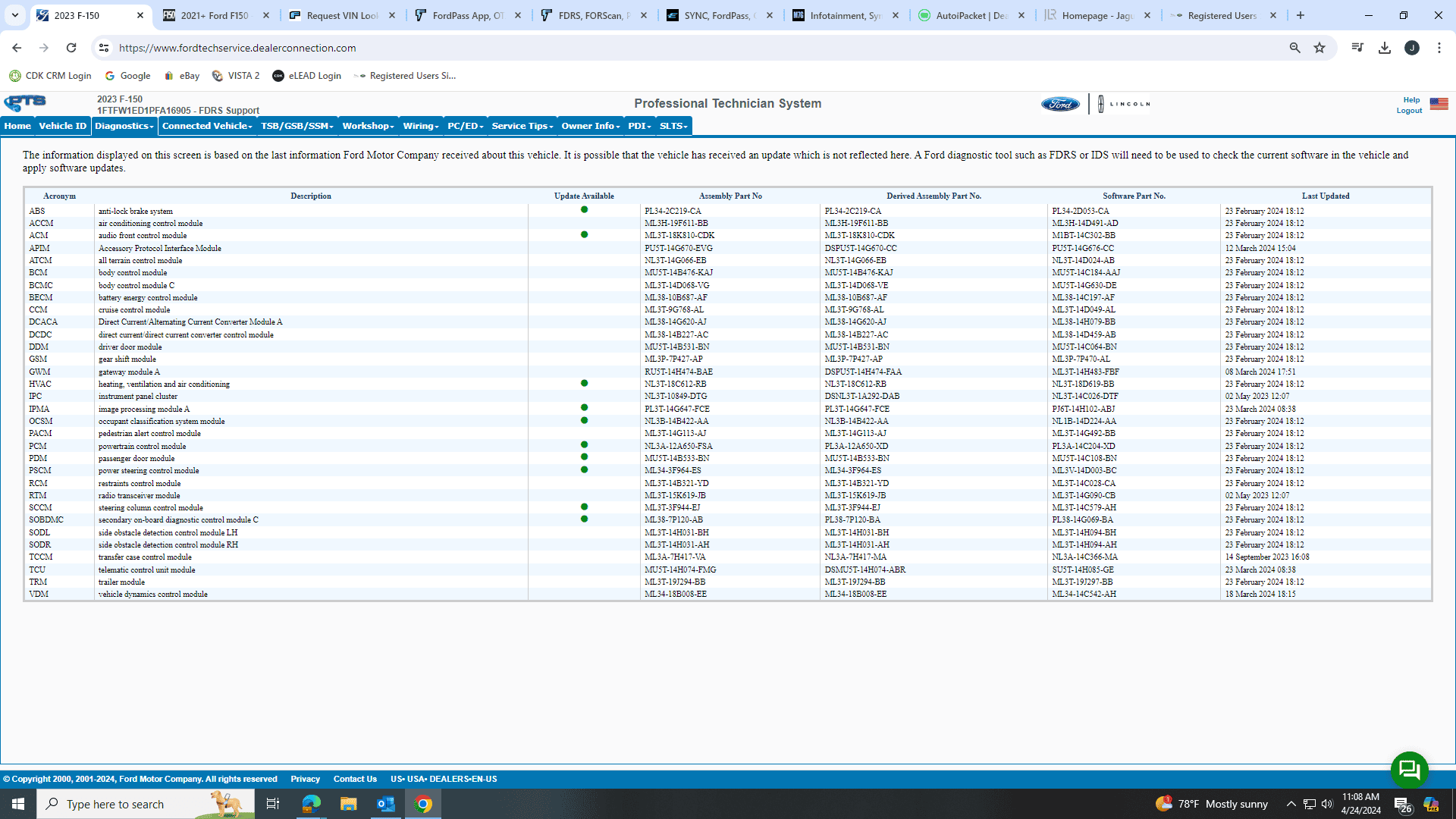This screenshot has width=1456, height=819.
Task: Open the Chrome profile avatar
Action: tap(1412, 48)
